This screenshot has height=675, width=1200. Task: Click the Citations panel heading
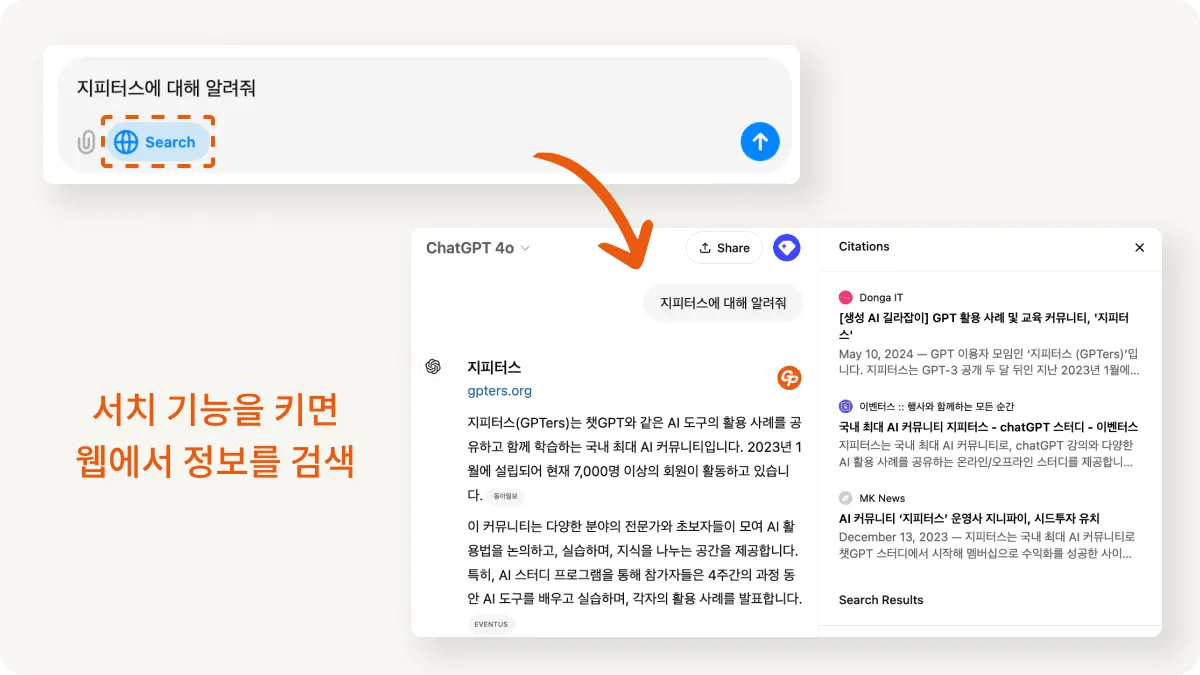click(864, 246)
